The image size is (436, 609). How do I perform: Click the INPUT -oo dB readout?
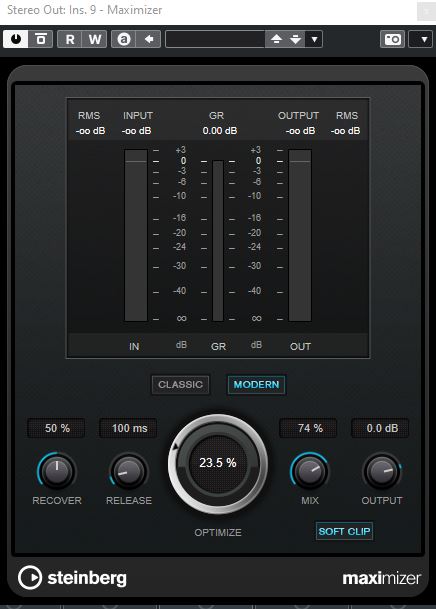(x=136, y=131)
